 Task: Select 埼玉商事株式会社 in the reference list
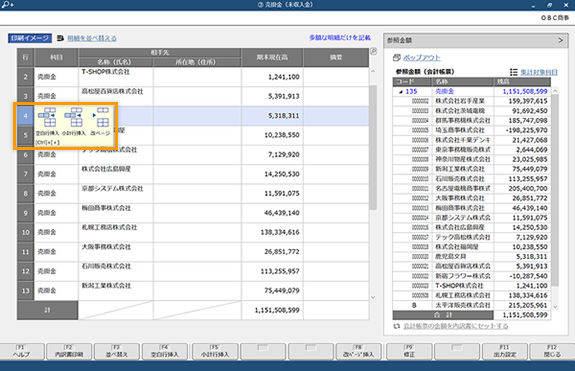click(460, 130)
